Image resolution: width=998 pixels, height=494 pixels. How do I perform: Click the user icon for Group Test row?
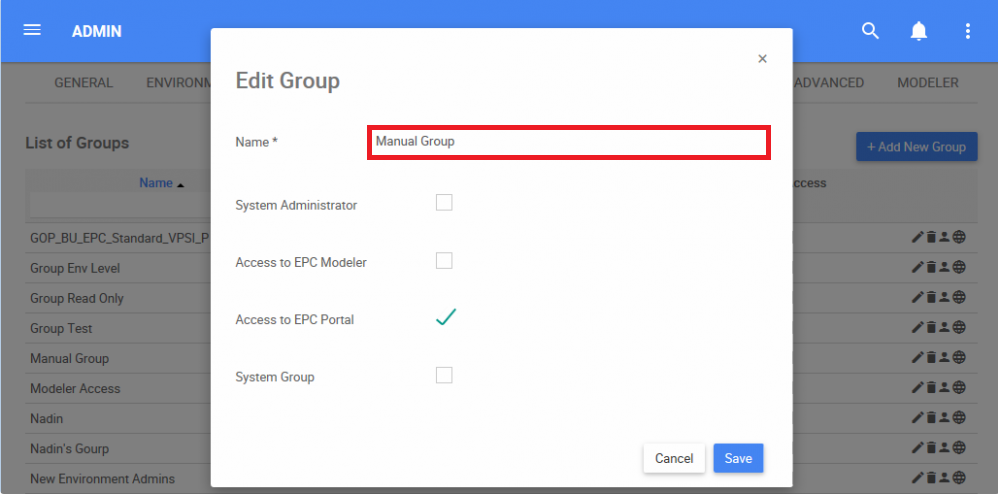[x=944, y=328]
